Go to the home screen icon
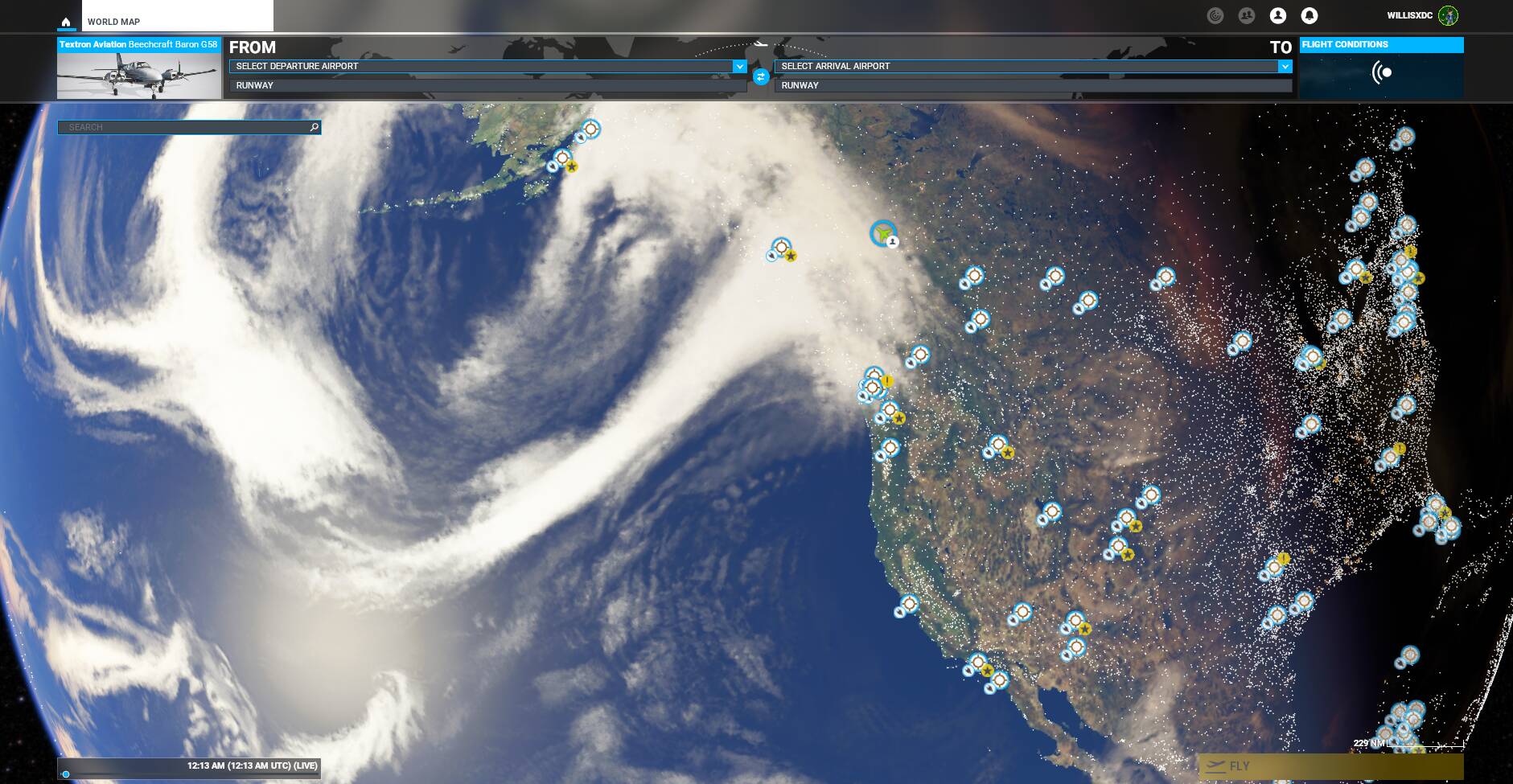Viewport: 1513px width, 784px height. [x=66, y=22]
